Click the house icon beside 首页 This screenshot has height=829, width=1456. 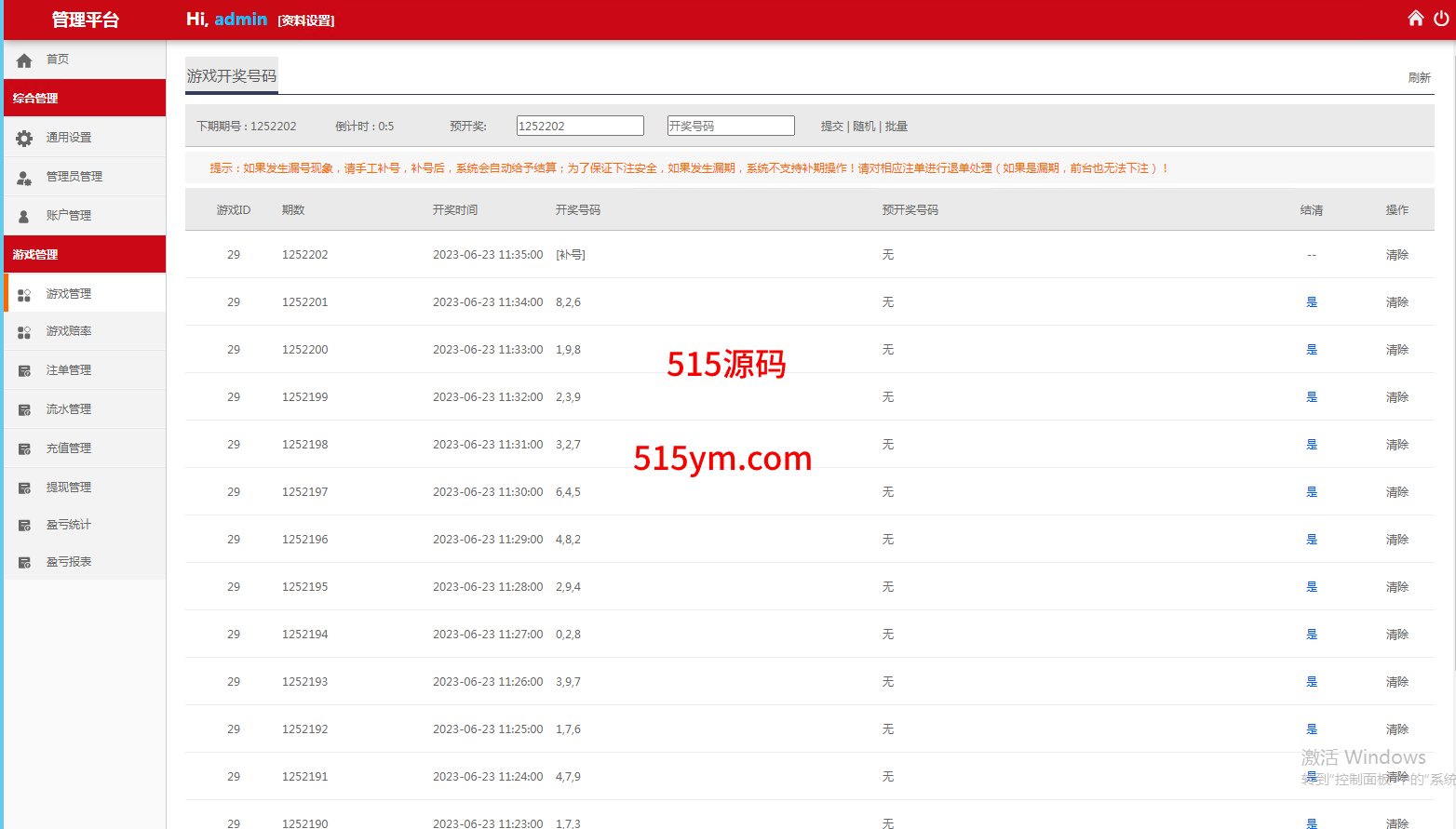pos(24,60)
